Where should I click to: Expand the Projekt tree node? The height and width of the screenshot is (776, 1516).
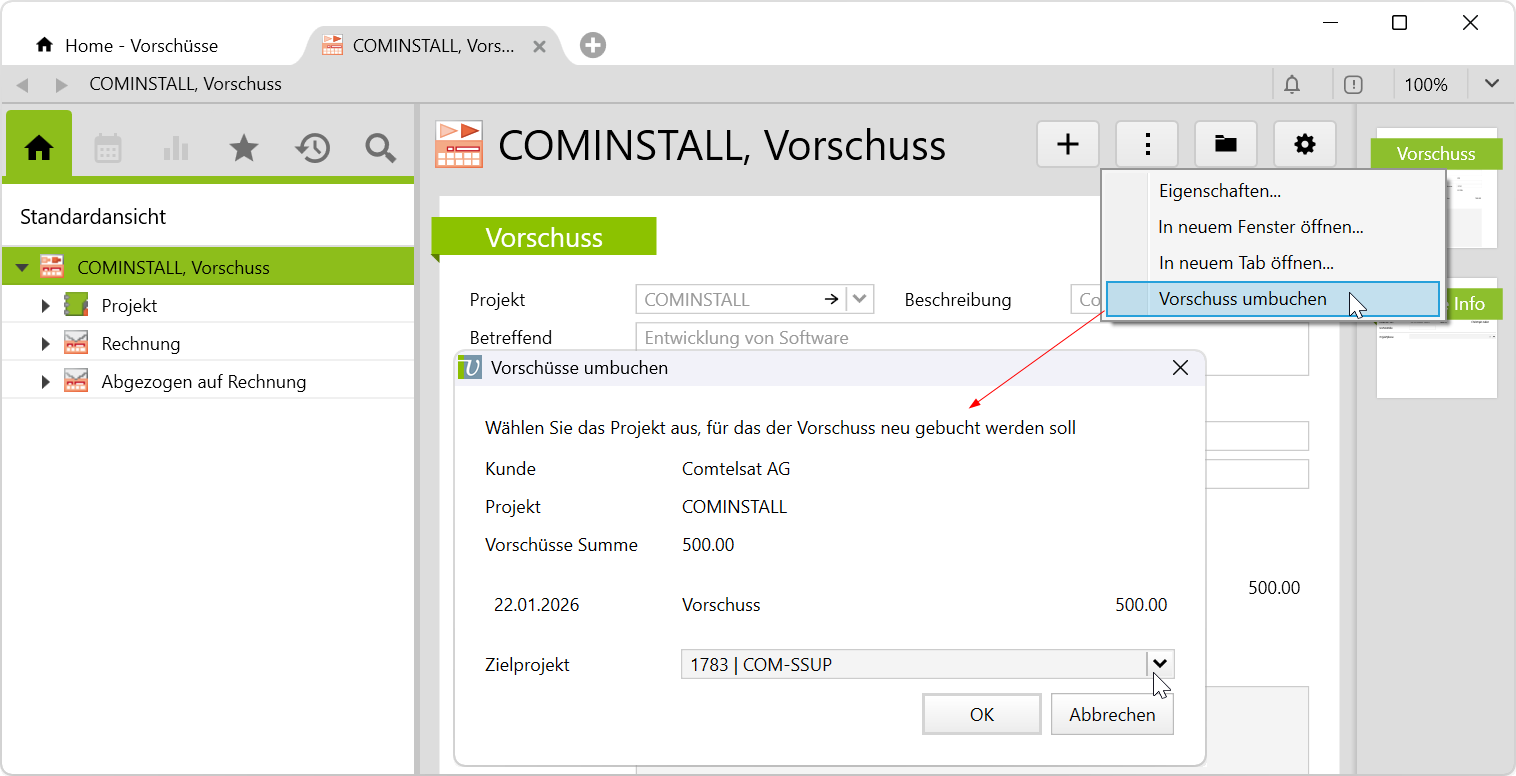point(45,306)
